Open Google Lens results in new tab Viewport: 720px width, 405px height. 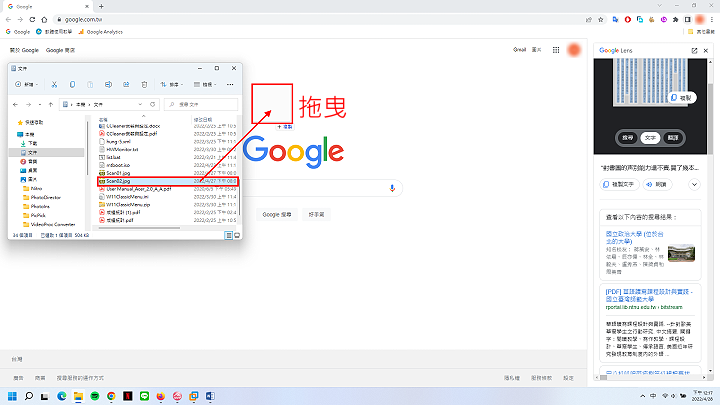tap(694, 51)
